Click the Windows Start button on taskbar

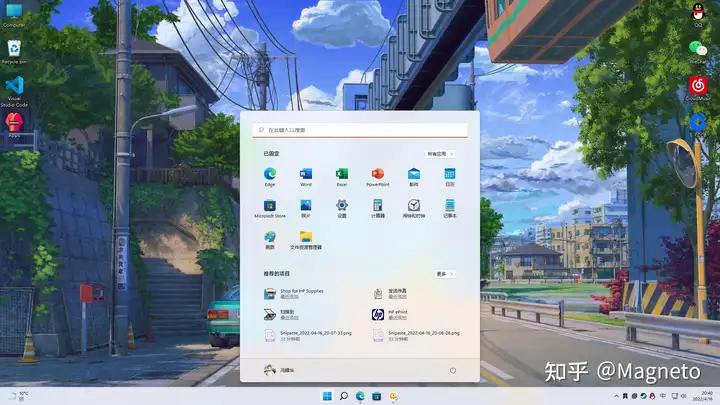[x=326, y=396]
